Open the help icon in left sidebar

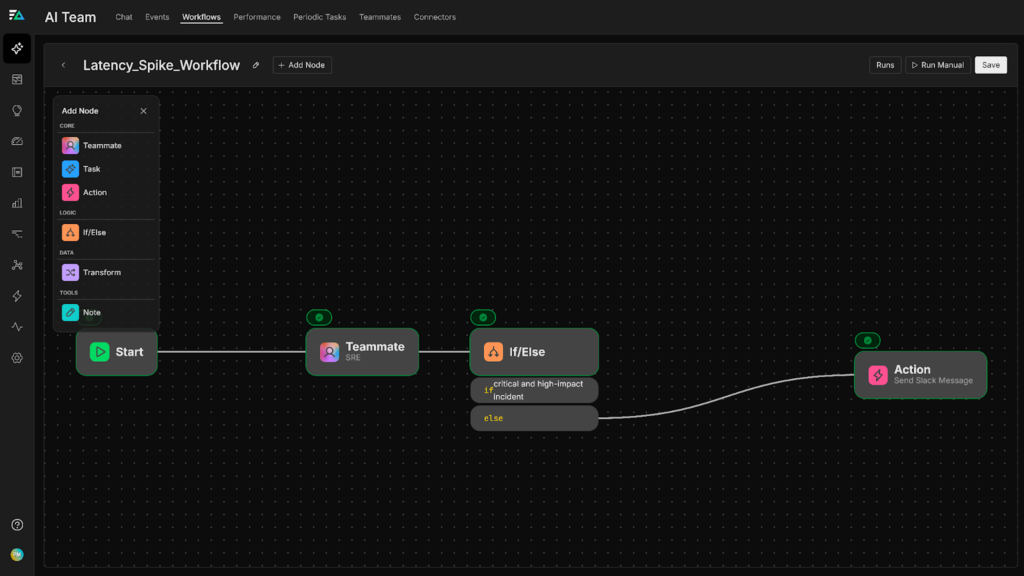[17, 525]
